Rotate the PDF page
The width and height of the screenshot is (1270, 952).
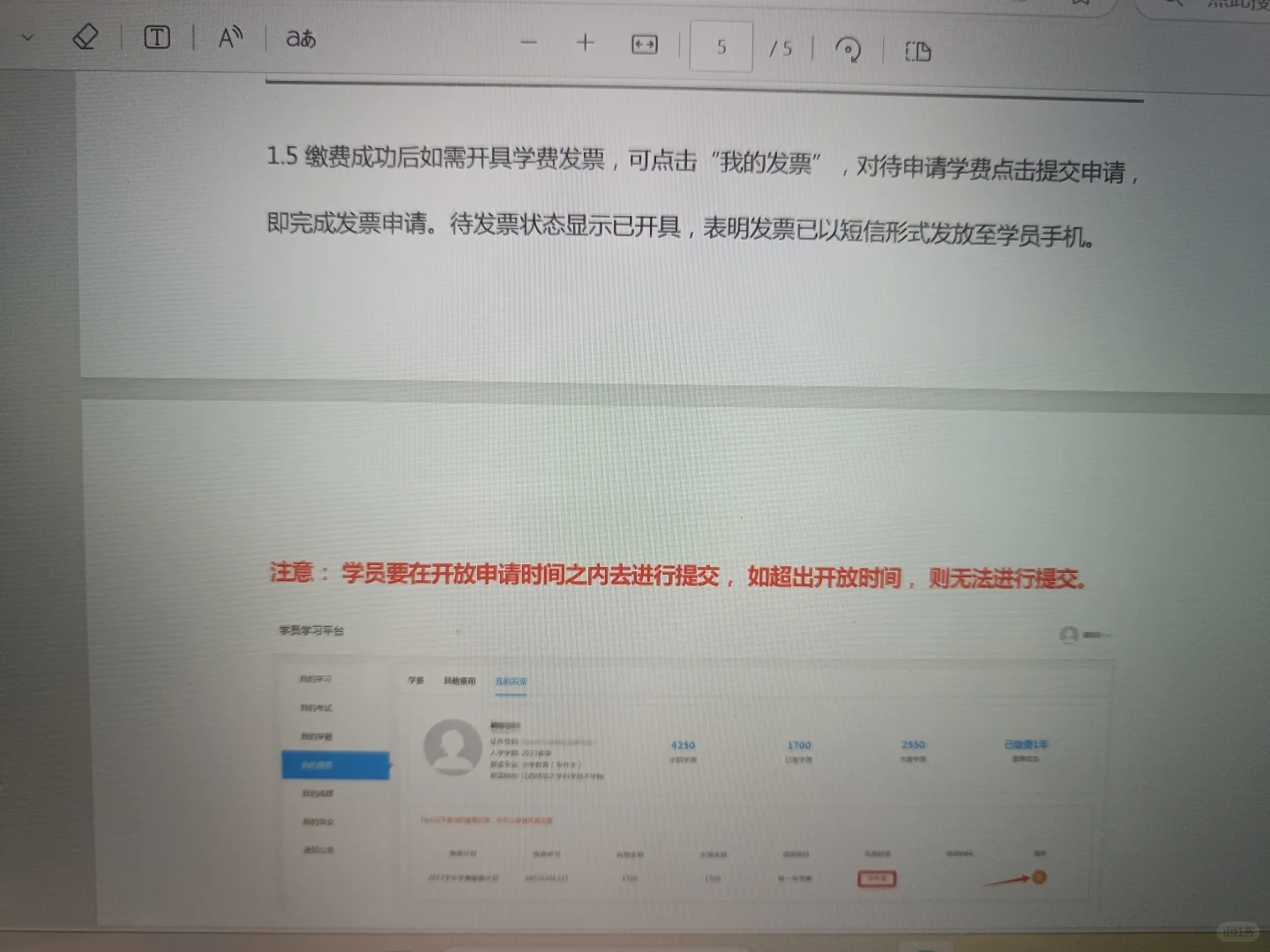point(848,49)
